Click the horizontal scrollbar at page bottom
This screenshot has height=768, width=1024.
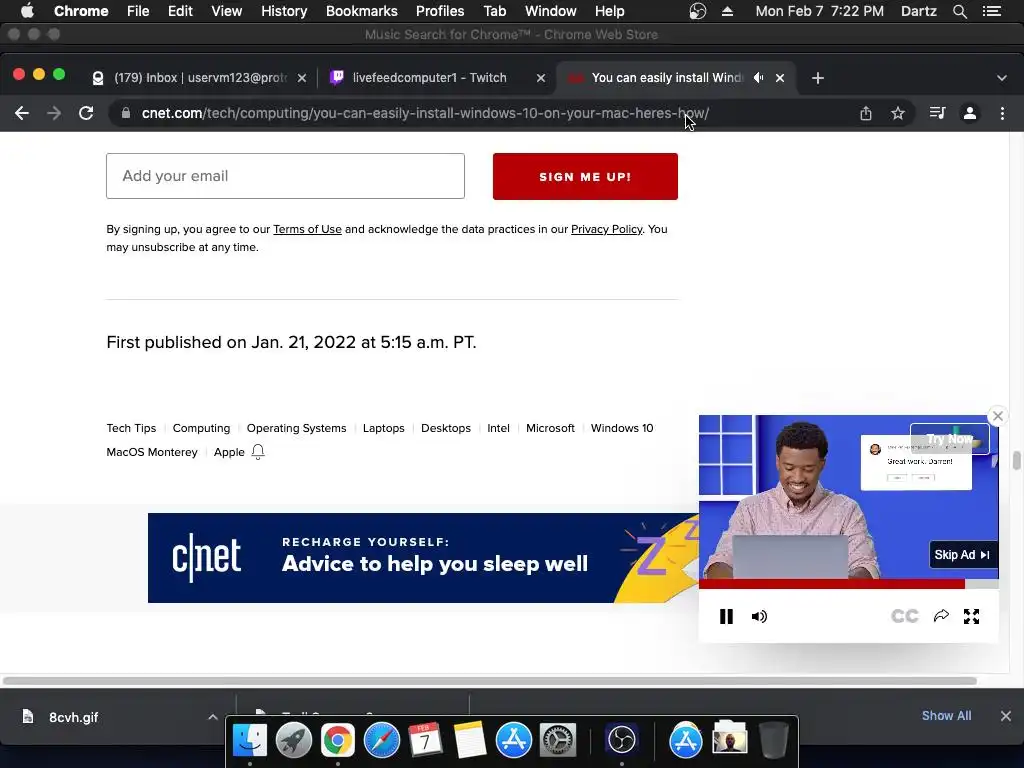490,680
